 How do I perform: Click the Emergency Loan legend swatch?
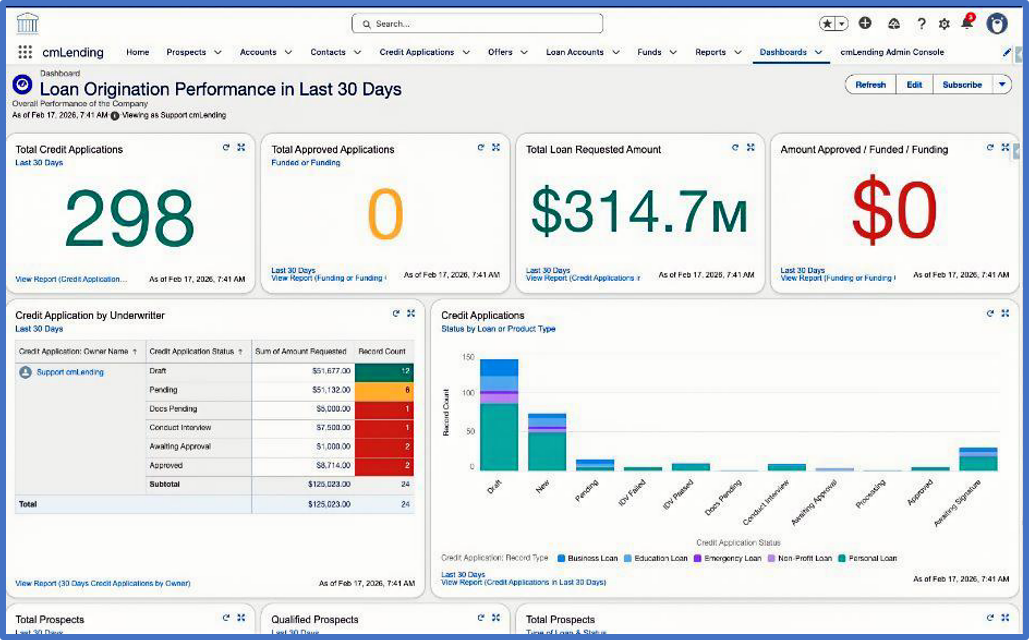click(698, 559)
